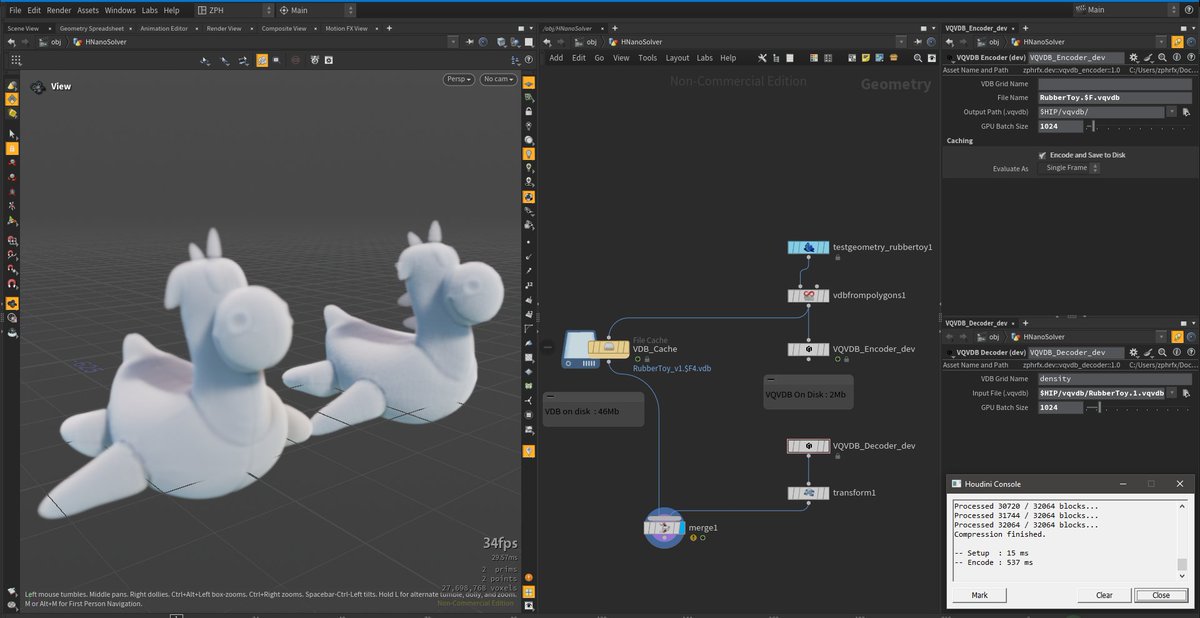The width and height of the screenshot is (1200, 618).
Task: Open the info icon for the VQVDB Encoder node
Action: point(1176,58)
